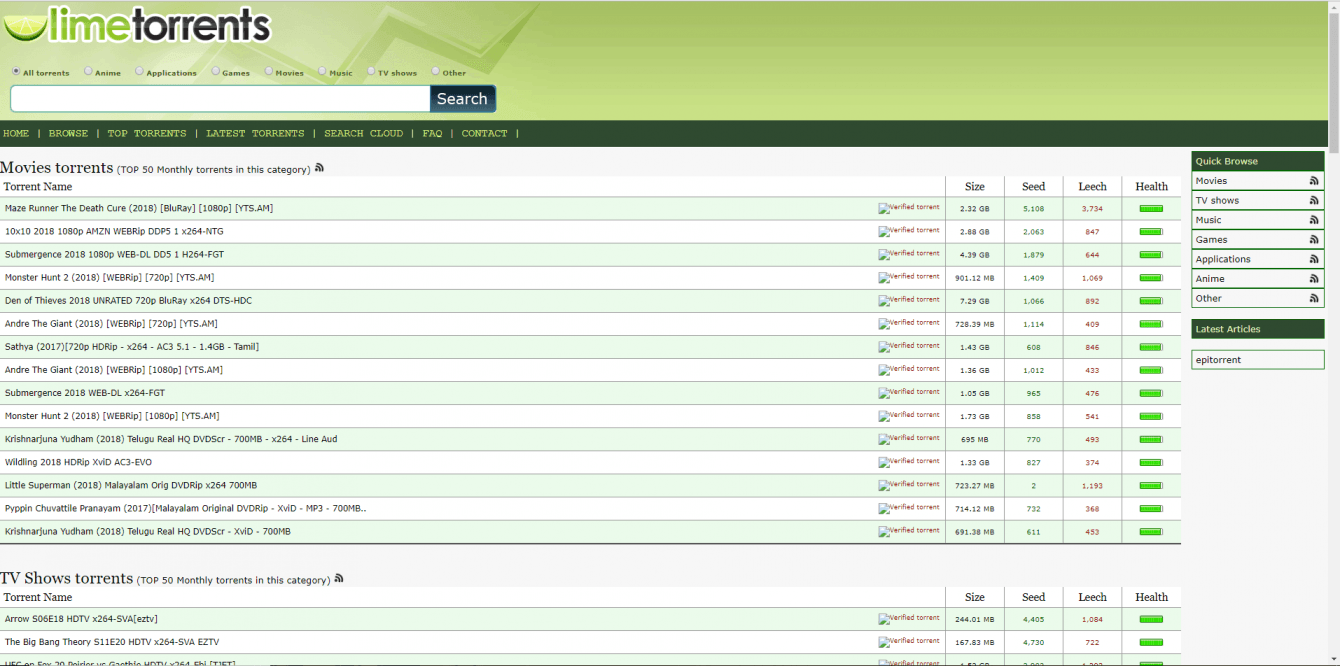Click Verified torrent icon for Sathya (2017) row
The height and width of the screenshot is (666, 1340).
[x=909, y=346]
